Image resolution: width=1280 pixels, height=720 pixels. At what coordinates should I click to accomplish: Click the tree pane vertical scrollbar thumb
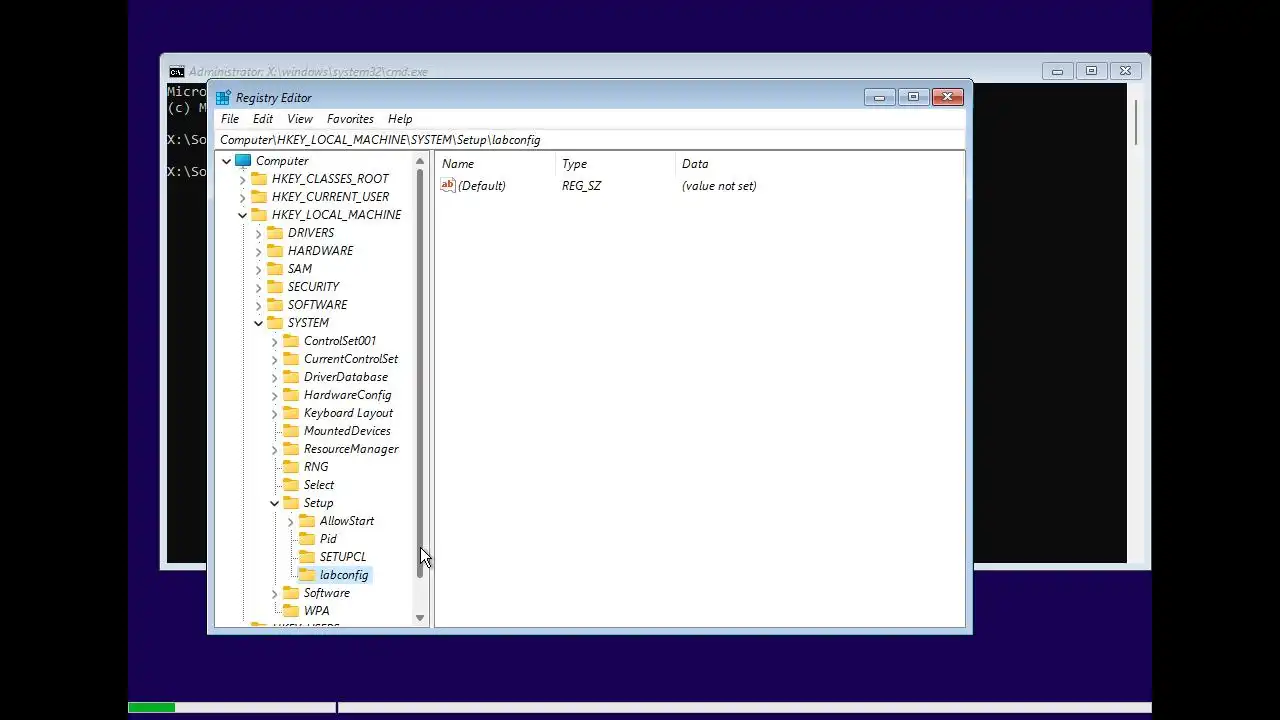tap(420, 374)
